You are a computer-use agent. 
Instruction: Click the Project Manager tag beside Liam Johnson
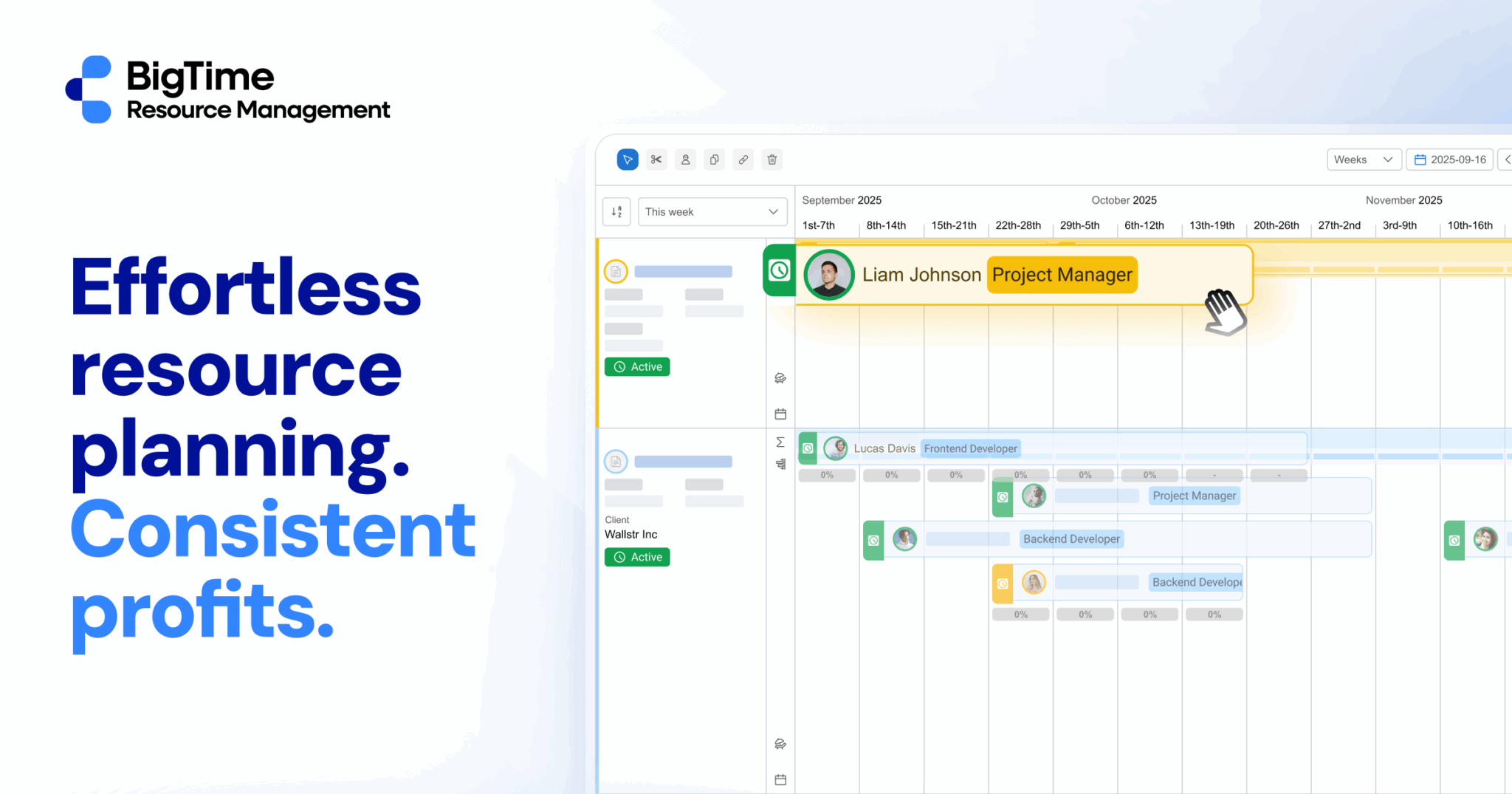(1062, 275)
